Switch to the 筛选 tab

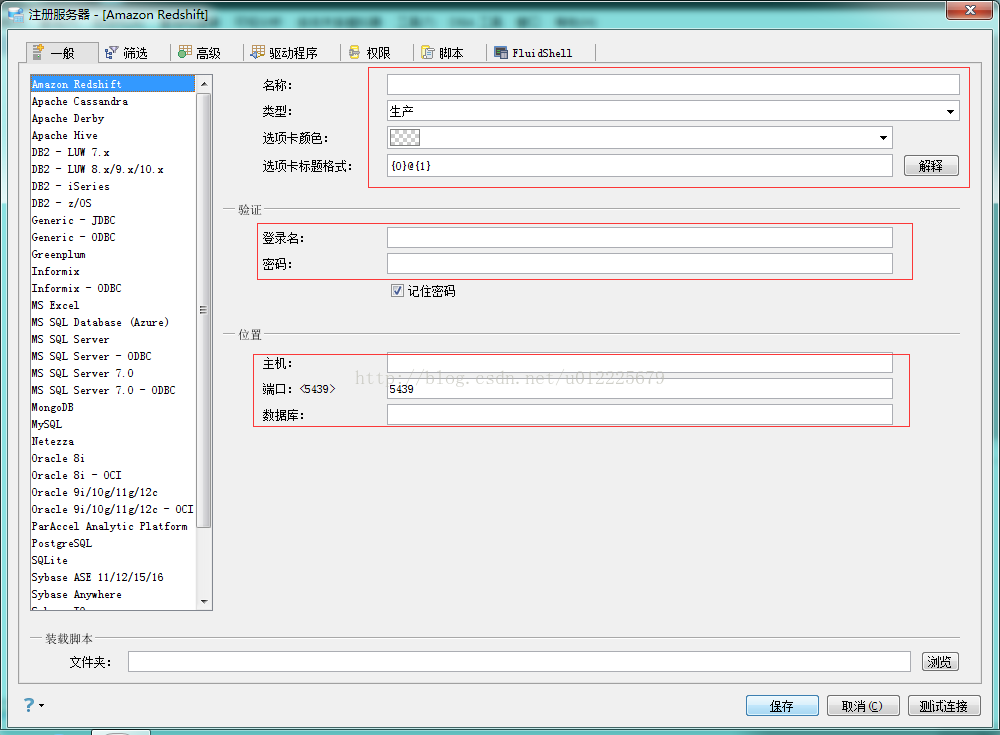pos(135,53)
